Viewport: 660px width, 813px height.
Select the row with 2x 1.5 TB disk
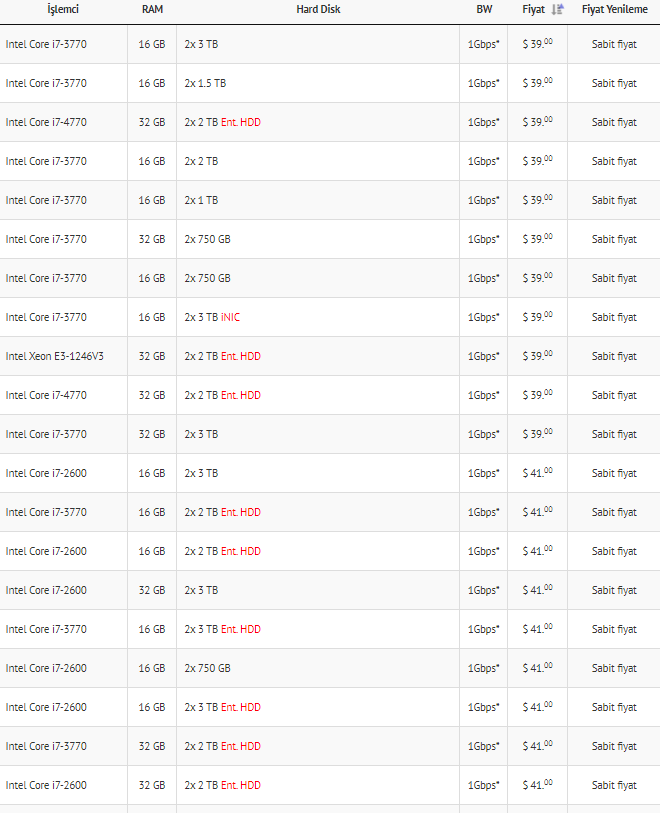[x=330, y=83]
